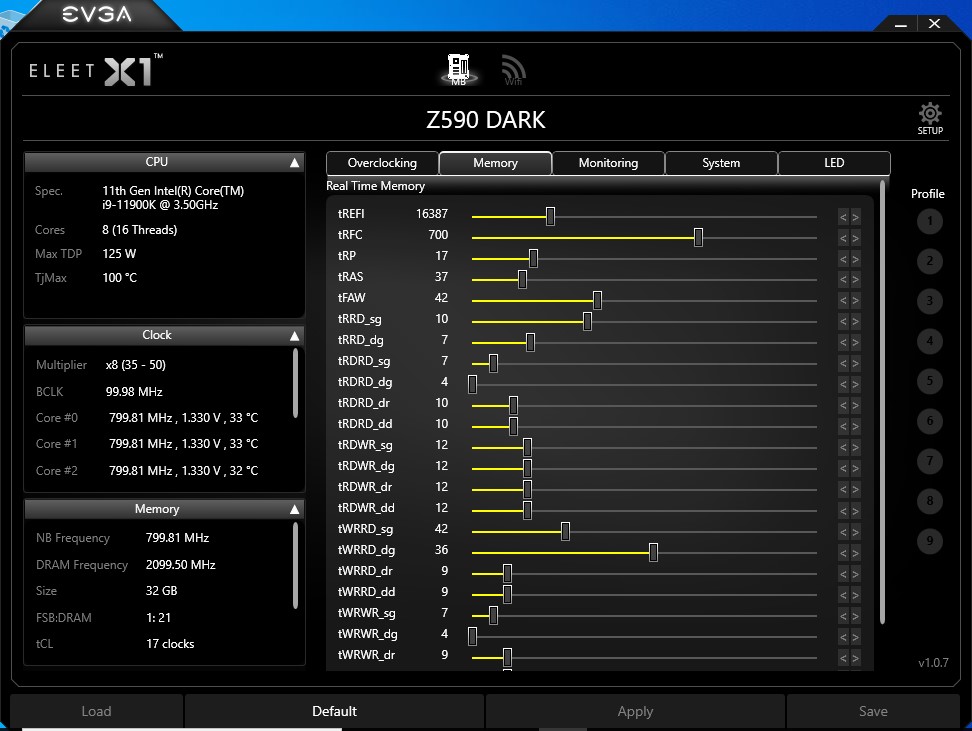Select Profile 2
The image size is (972, 731).
click(929, 261)
